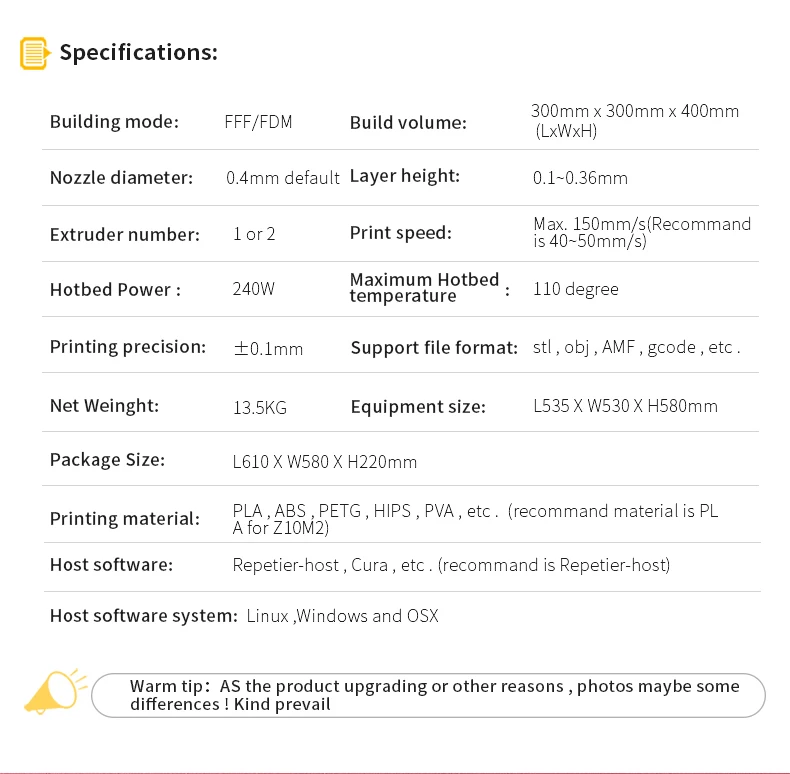Click the Nozzle diameter label
Viewport: 790px width, 774px height.
pos(121,178)
